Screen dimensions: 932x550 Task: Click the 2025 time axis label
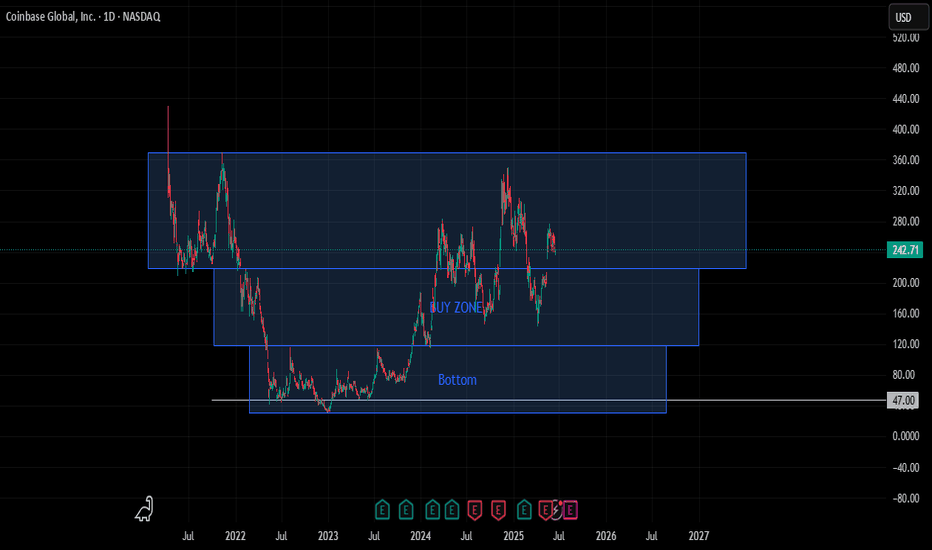(x=514, y=536)
